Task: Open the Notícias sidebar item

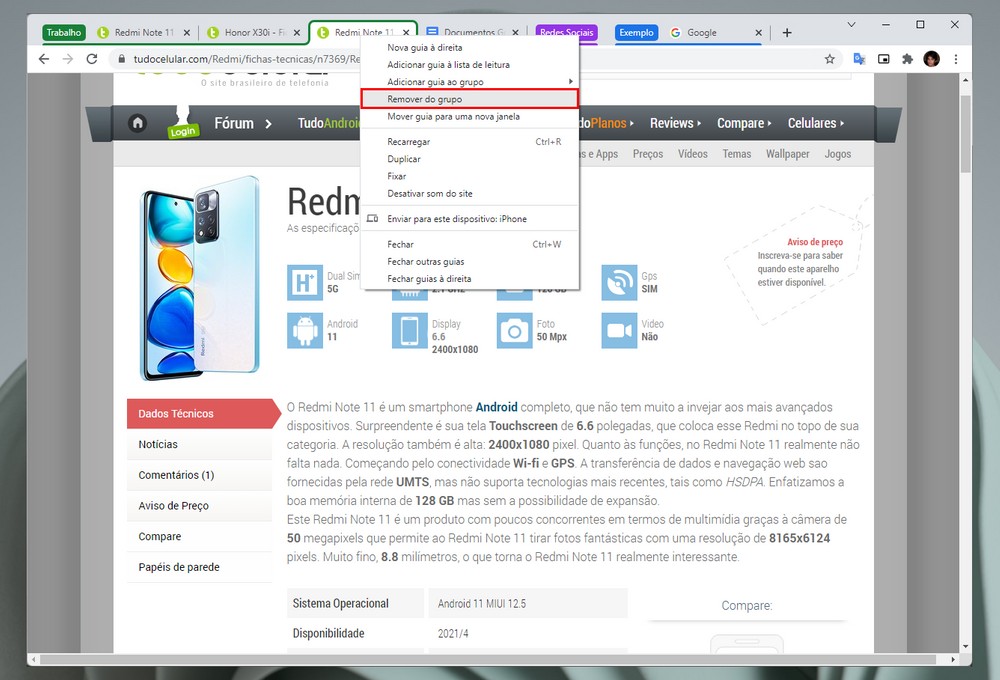Action: click(x=200, y=445)
